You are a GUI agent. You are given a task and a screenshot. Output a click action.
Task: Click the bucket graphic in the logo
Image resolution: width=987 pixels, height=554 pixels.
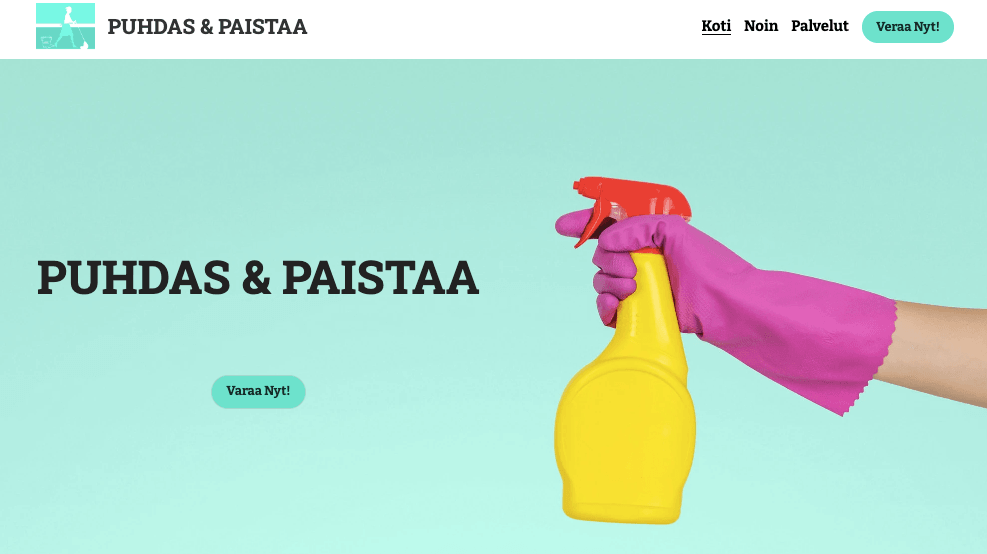pyautogui.click(x=47, y=42)
